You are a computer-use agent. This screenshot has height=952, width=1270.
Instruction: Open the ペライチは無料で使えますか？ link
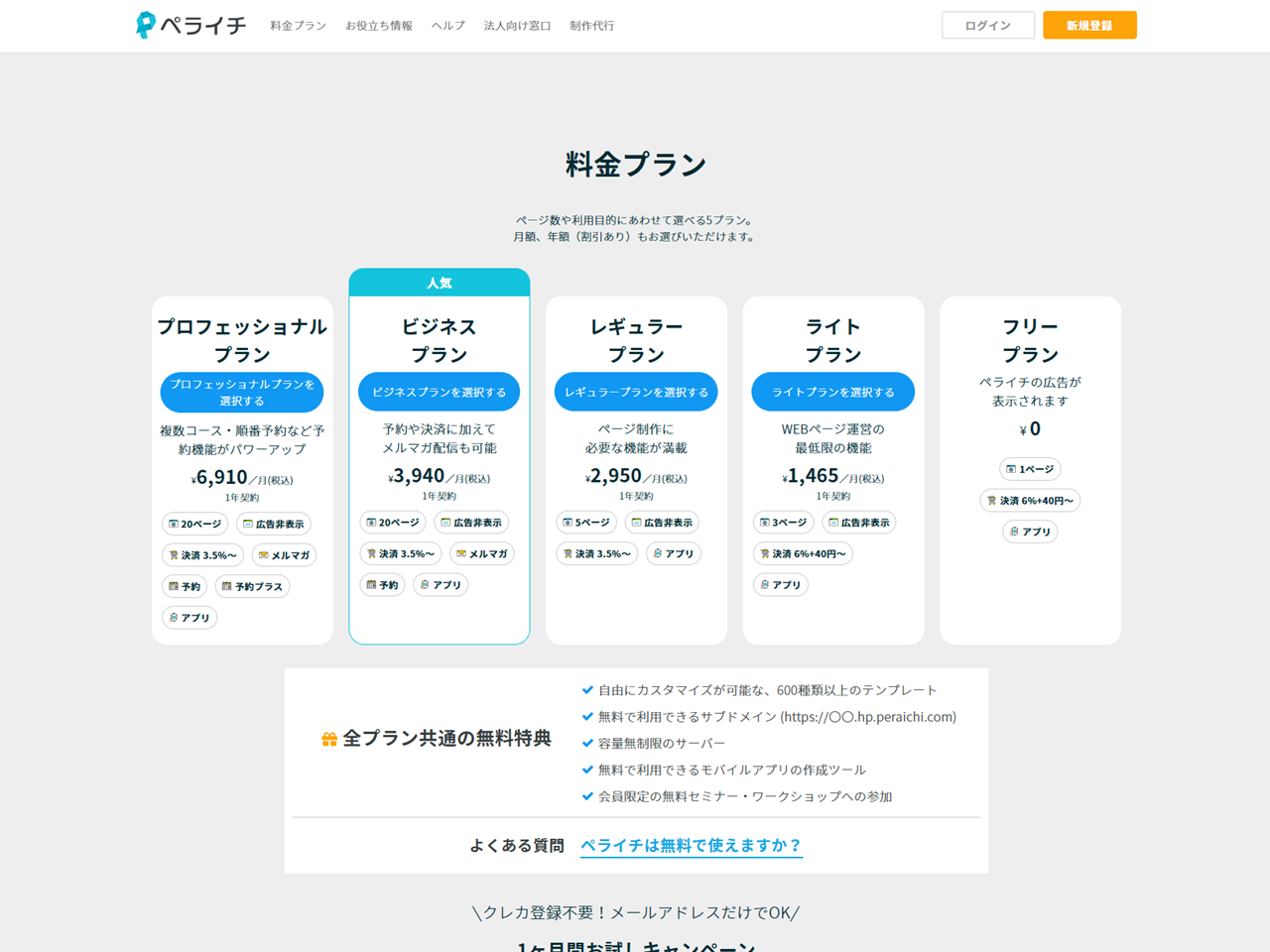pyautogui.click(x=692, y=846)
